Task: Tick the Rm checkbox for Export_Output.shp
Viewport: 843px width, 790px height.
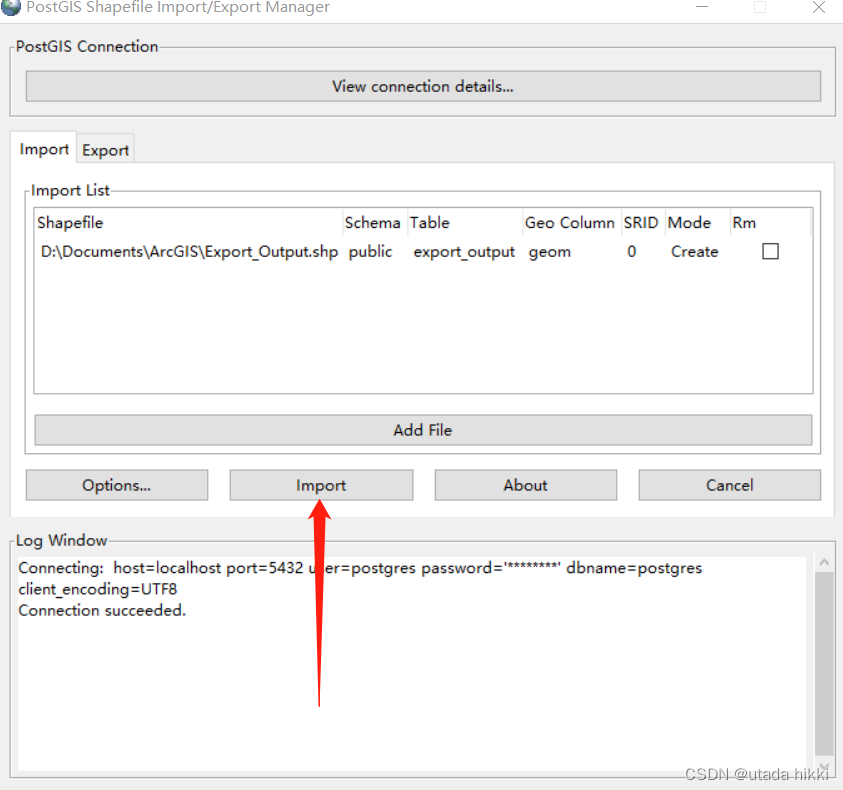Action: click(x=770, y=251)
